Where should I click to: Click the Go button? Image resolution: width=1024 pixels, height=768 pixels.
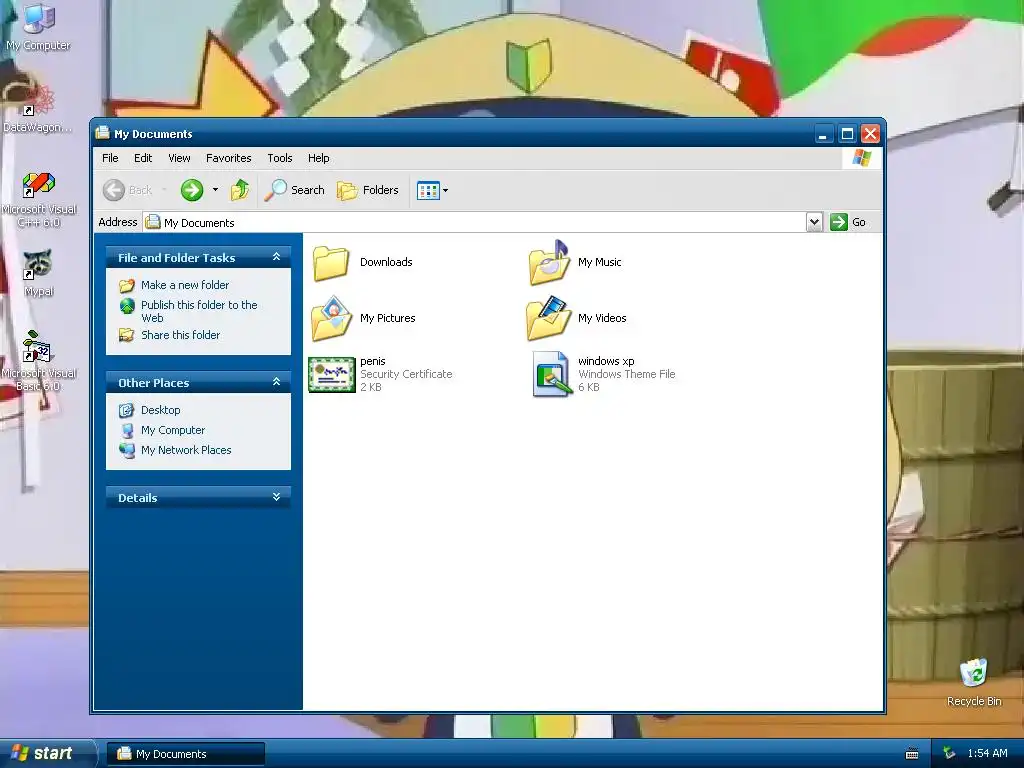point(848,222)
